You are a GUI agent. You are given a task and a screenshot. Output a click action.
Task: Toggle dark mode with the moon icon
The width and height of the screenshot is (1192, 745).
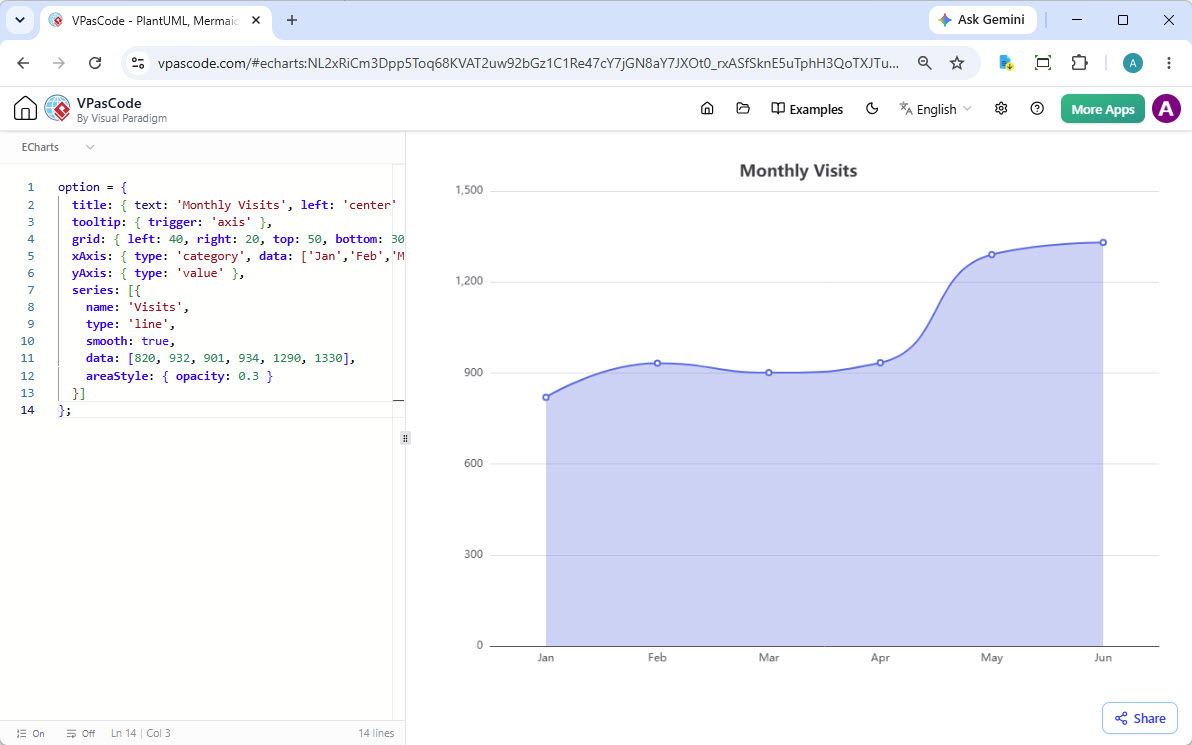(x=872, y=109)
